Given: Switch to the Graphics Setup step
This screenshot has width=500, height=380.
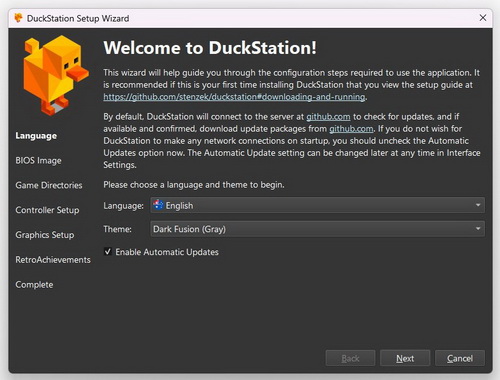Looking at the screenshot, I should [x=45, y=235].
